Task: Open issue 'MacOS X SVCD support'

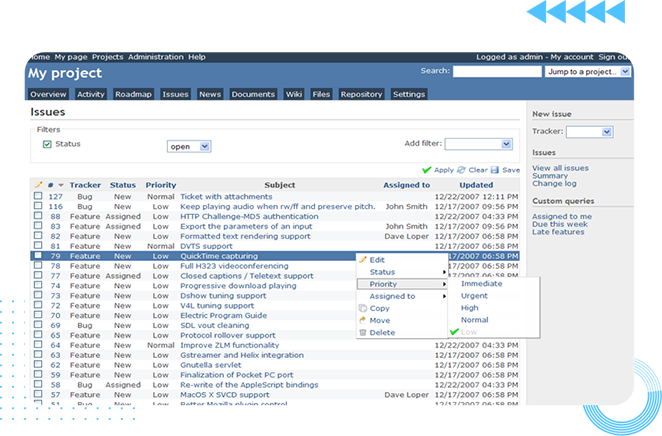Action: tap(225, 395)
